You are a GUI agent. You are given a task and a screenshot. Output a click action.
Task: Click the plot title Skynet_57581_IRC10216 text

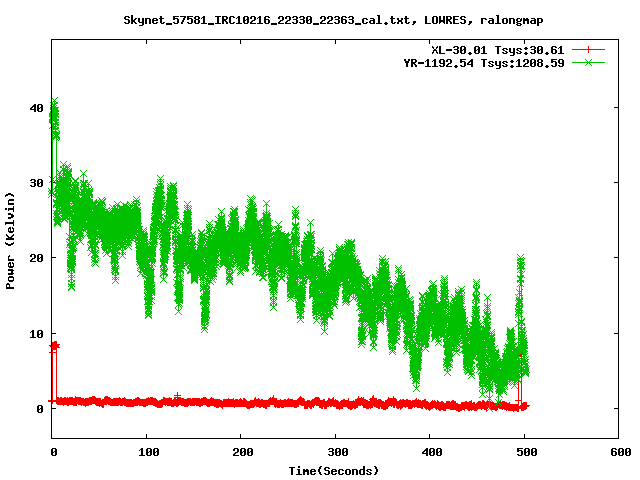[x=333, y=20]
